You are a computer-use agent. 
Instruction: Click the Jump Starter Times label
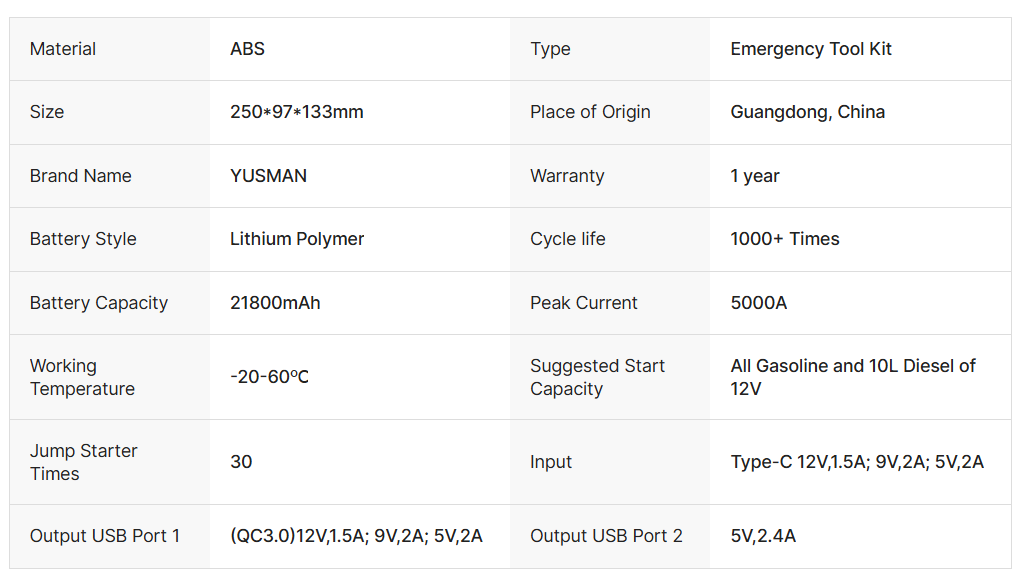83,462
